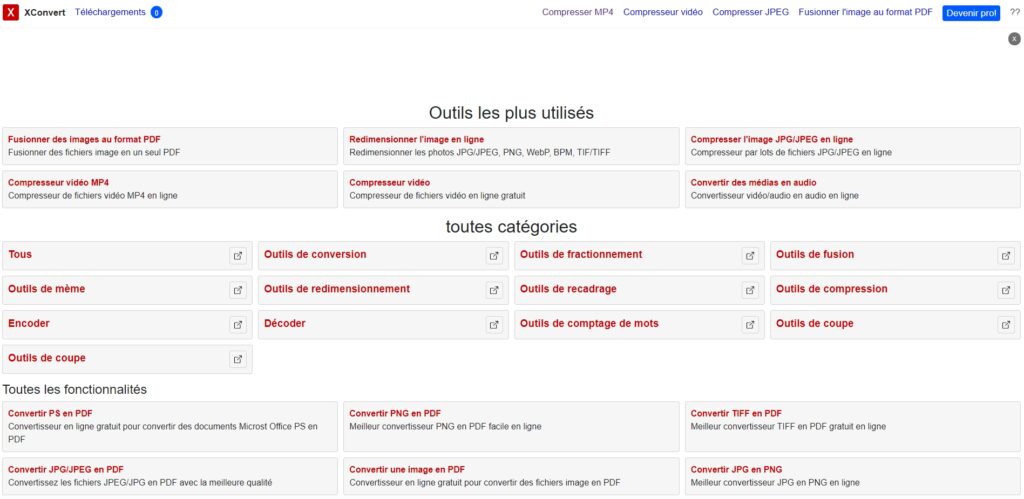Click external link icon for Outils de mème

238,290
